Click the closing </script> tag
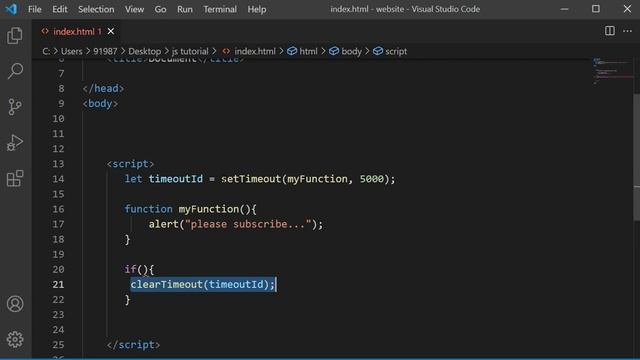 [x=133, y=344]
